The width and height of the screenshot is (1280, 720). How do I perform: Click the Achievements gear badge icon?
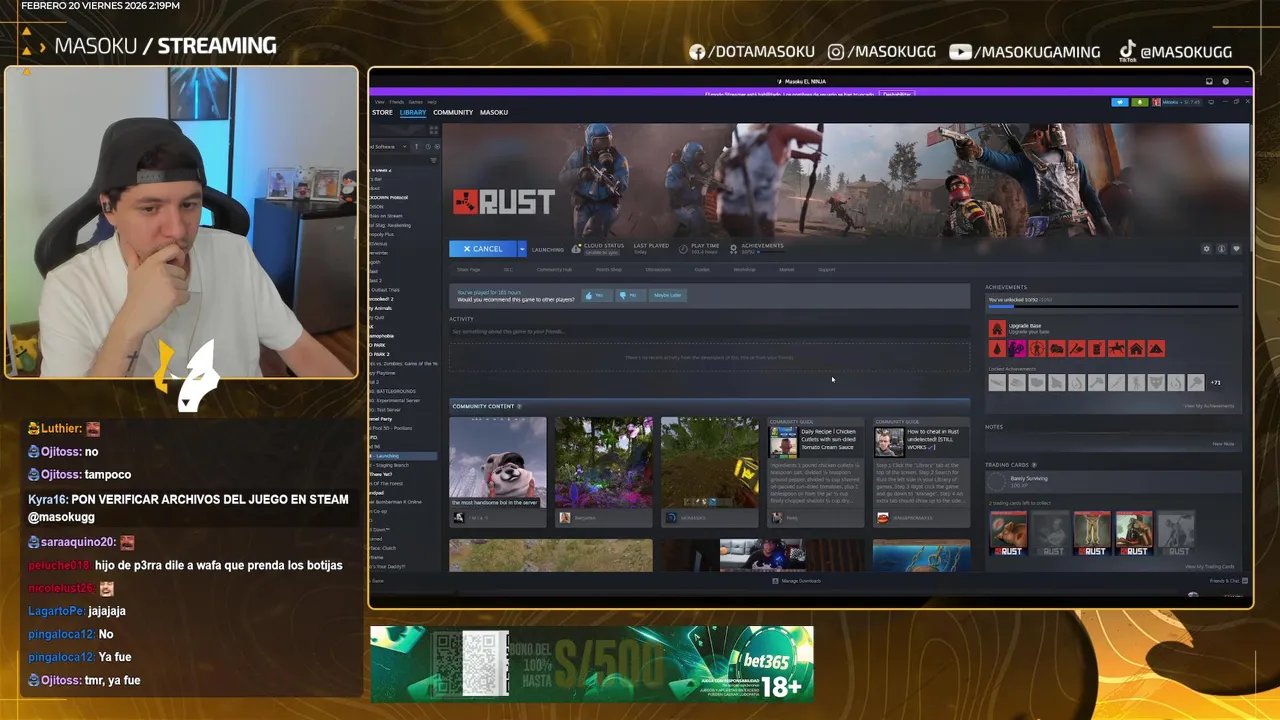[733, 249]
